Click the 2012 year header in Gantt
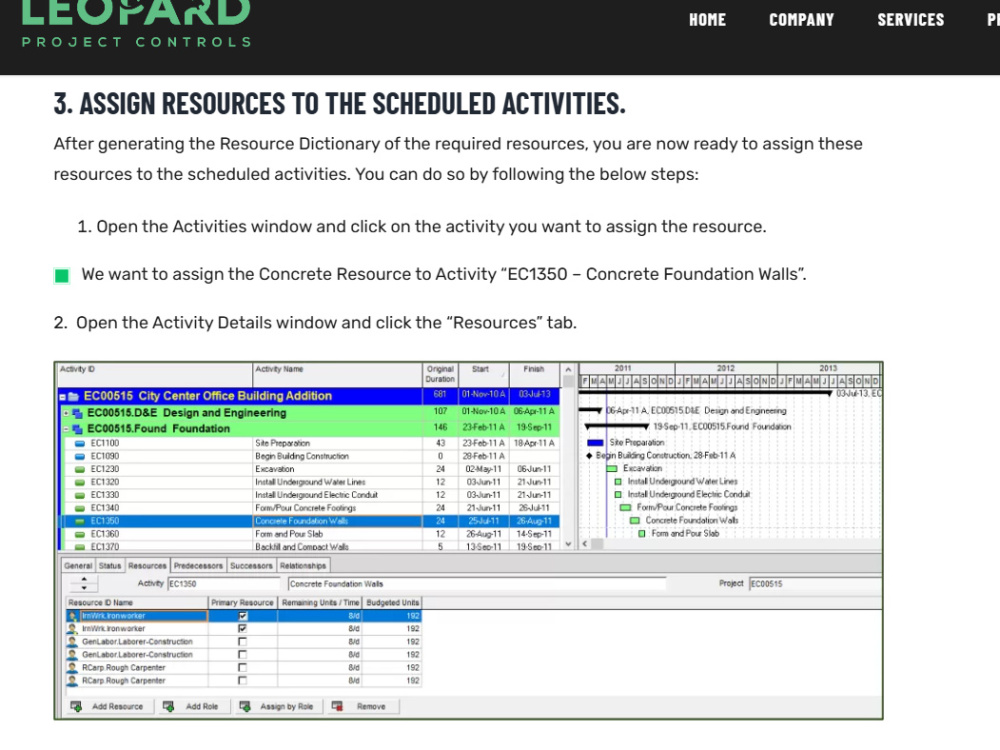 tap(726, 369)
